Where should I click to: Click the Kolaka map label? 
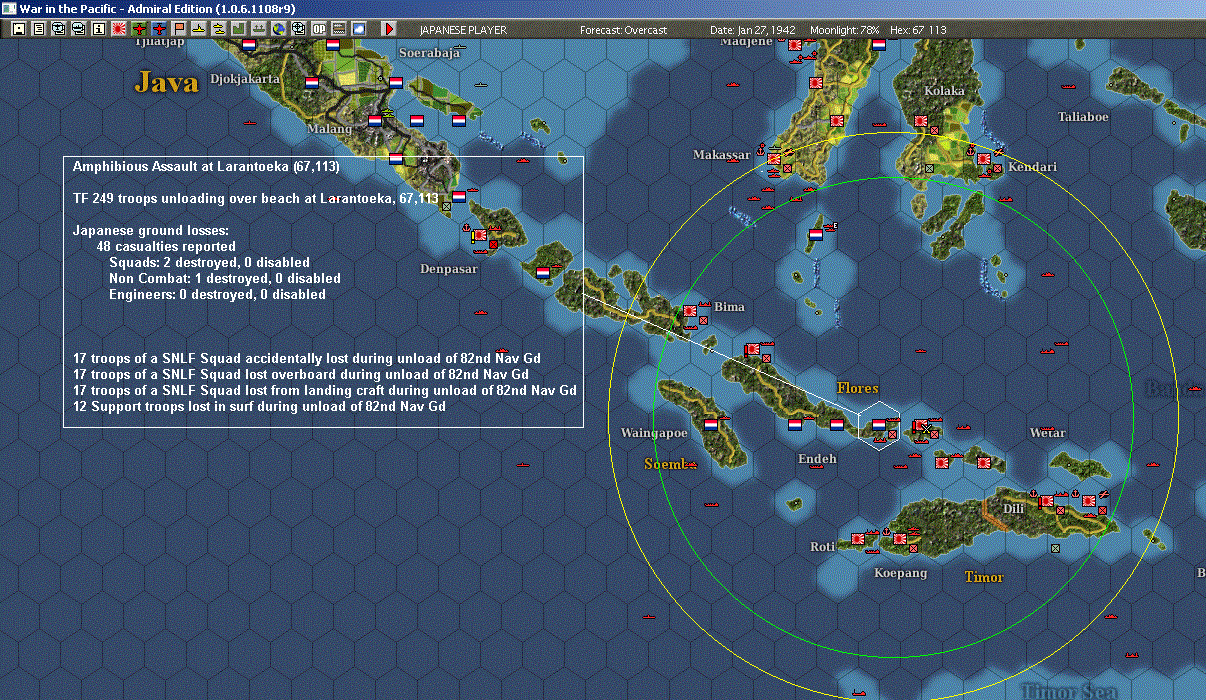pos(945,91)
